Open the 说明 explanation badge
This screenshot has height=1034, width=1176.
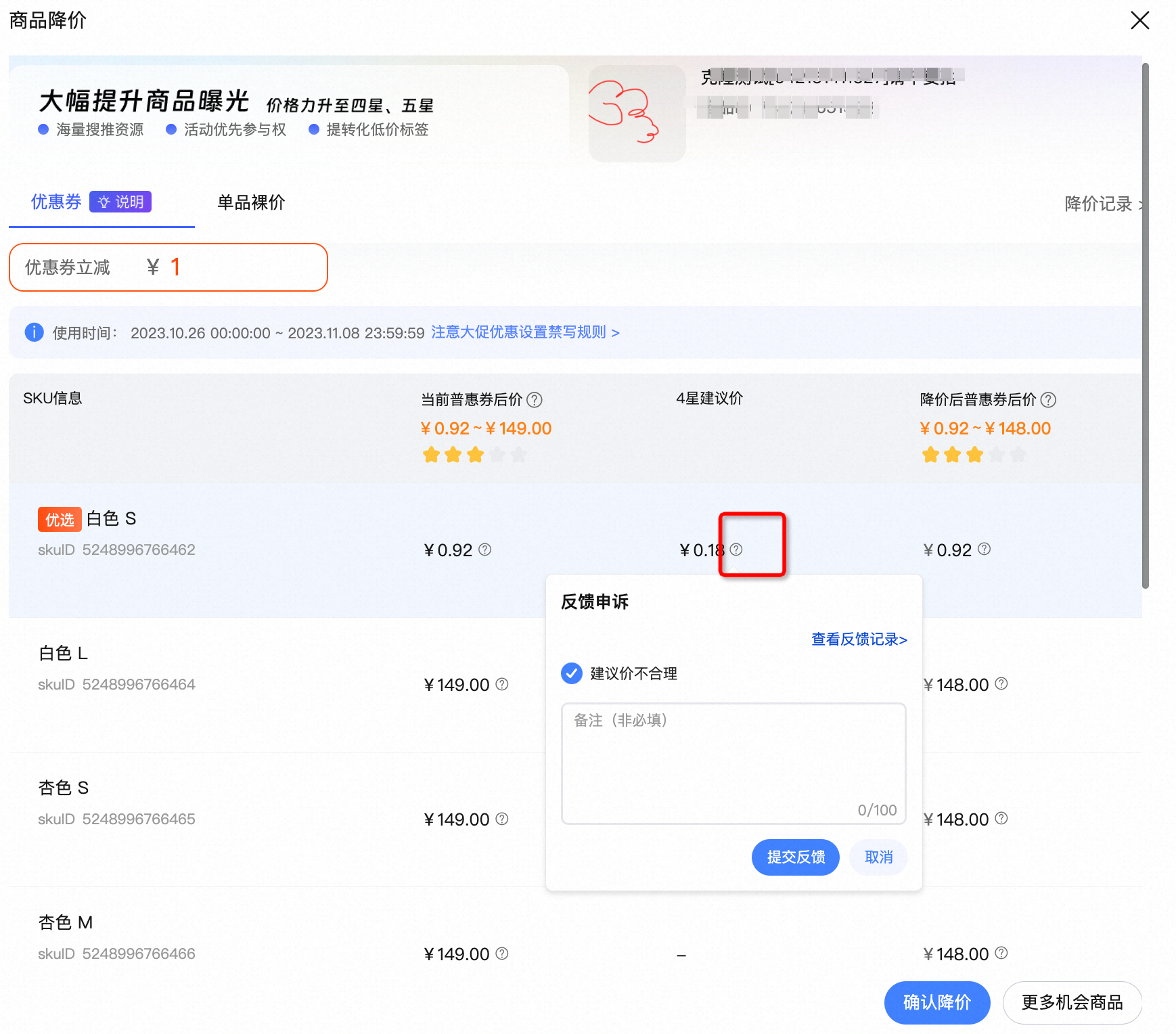[120, 202]
